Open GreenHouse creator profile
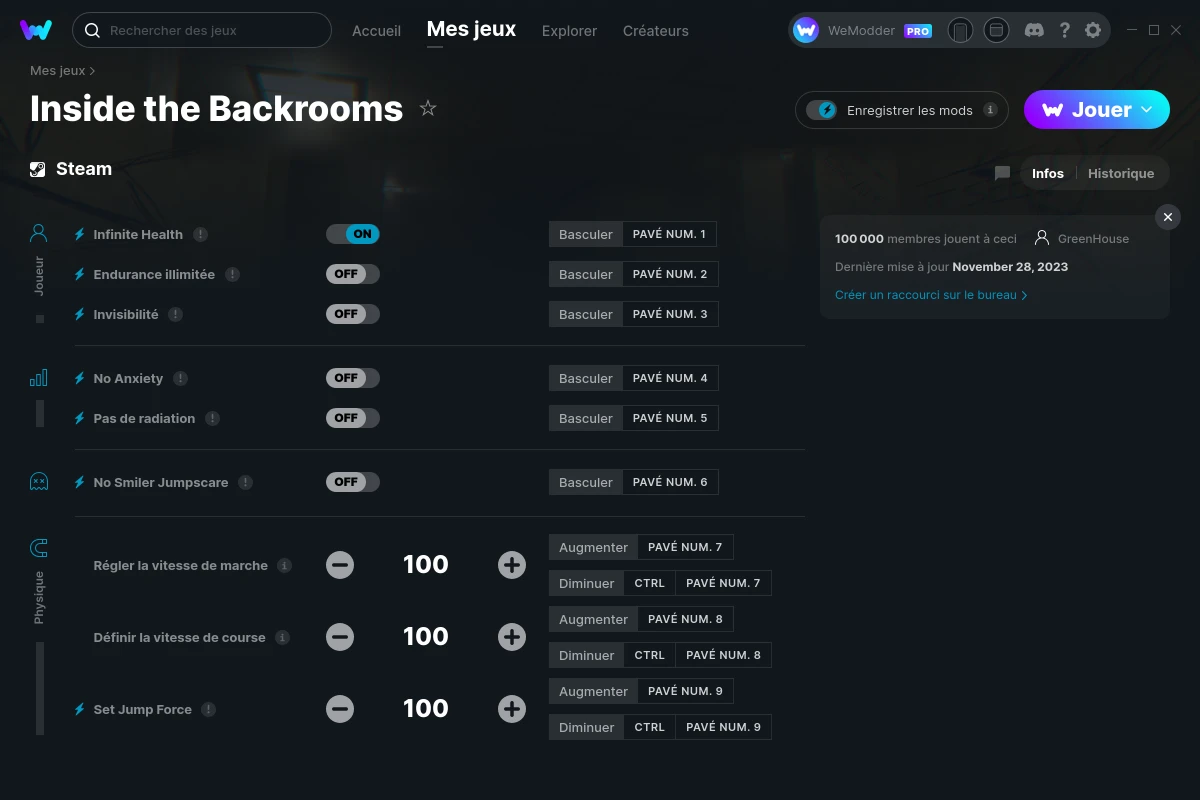Screen dimensions: 1200x800 coord(1083,239)
